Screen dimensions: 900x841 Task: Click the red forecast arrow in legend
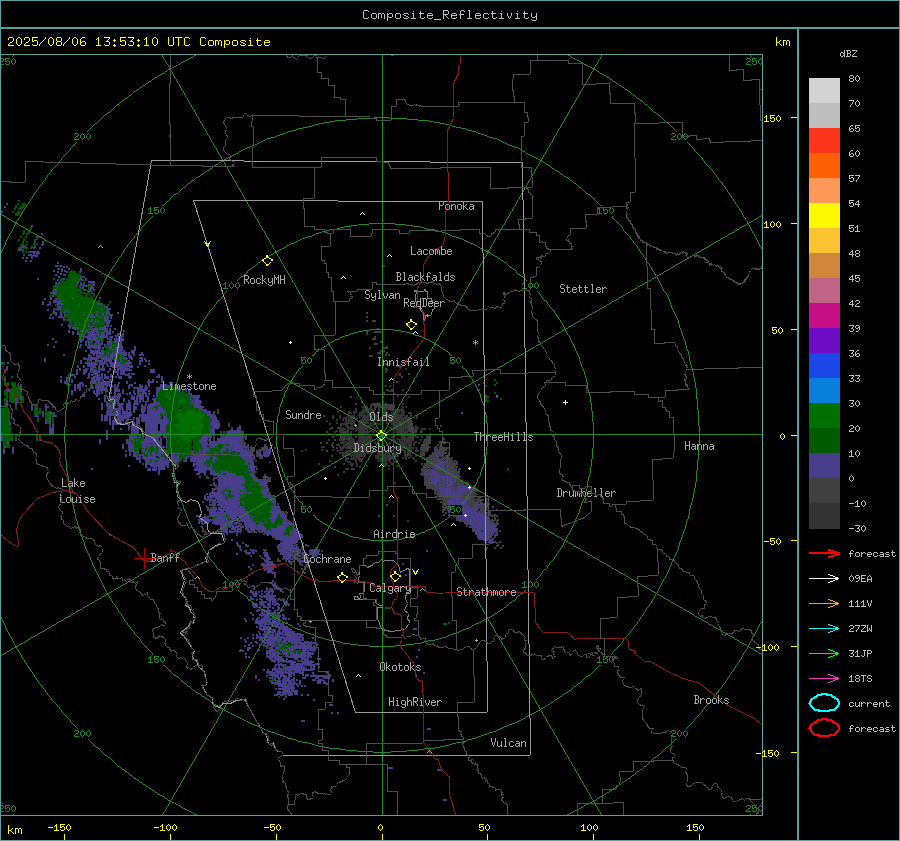coord(824,553)
